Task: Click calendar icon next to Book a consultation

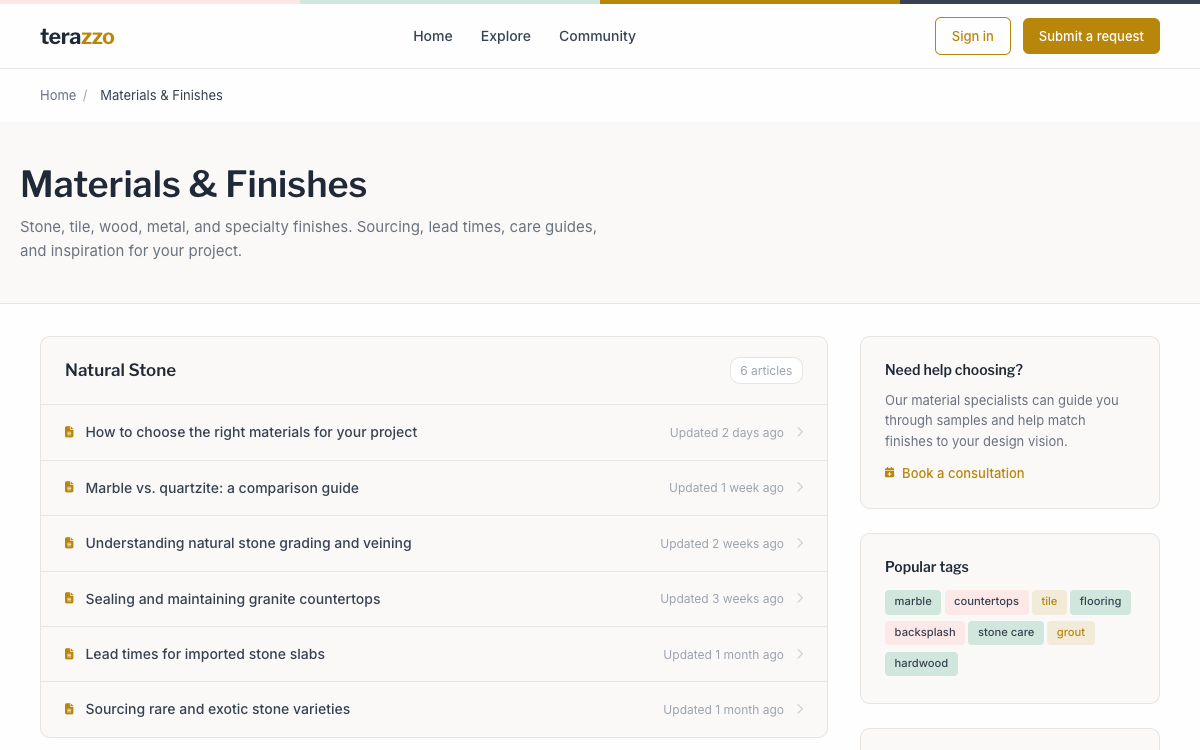Action: 890,473
